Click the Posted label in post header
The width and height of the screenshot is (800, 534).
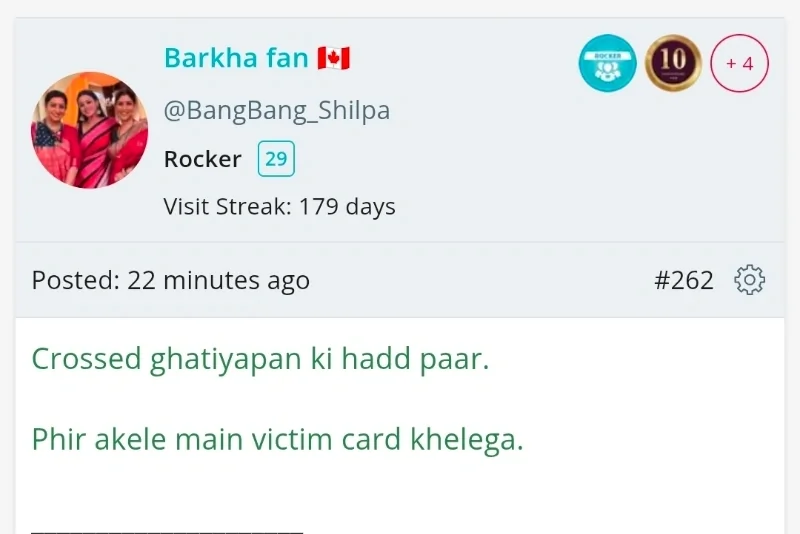click(x=76, y=280)
